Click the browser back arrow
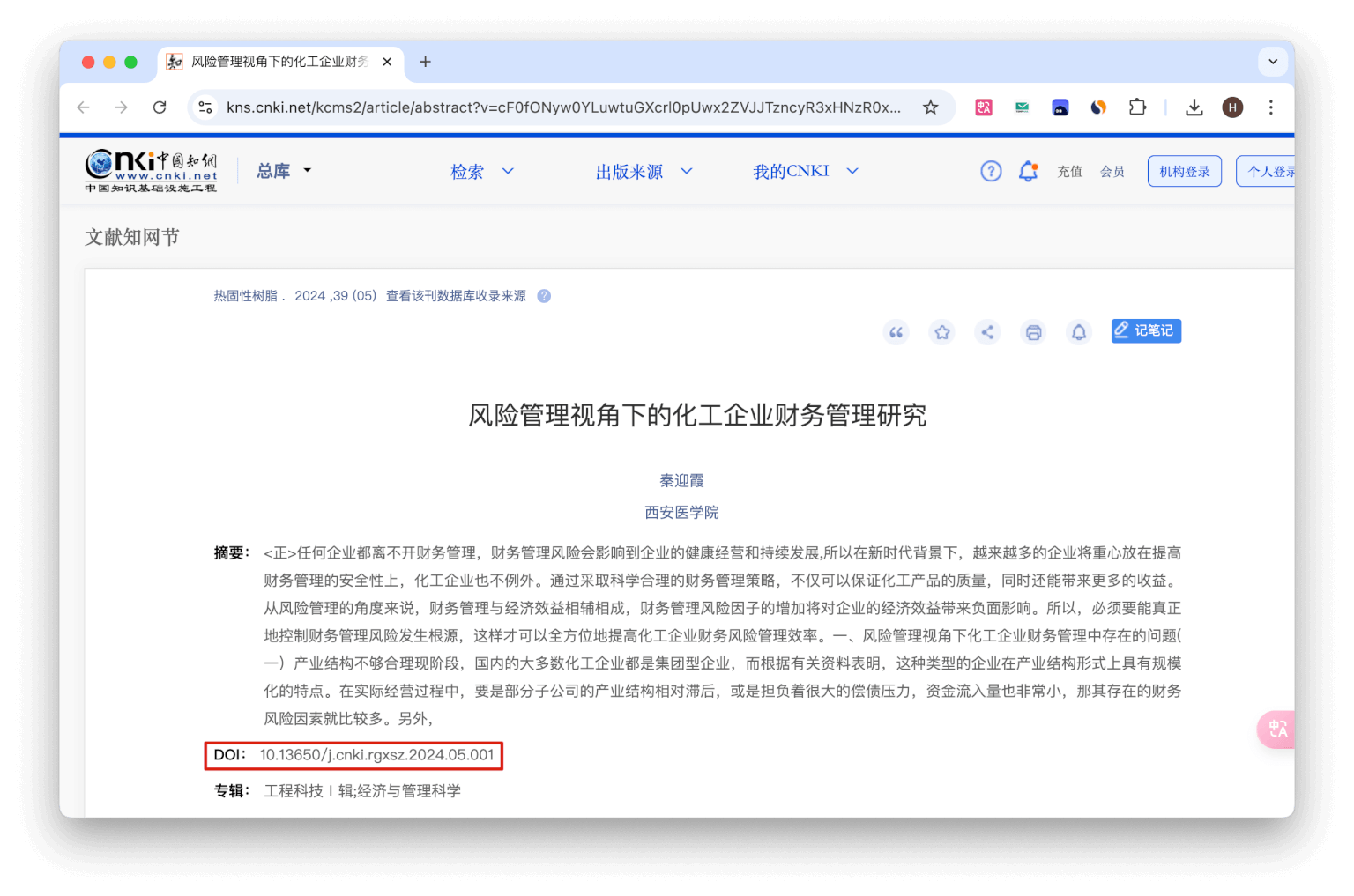This screenshot has height=896, width=1354. (x=84, y=107)
